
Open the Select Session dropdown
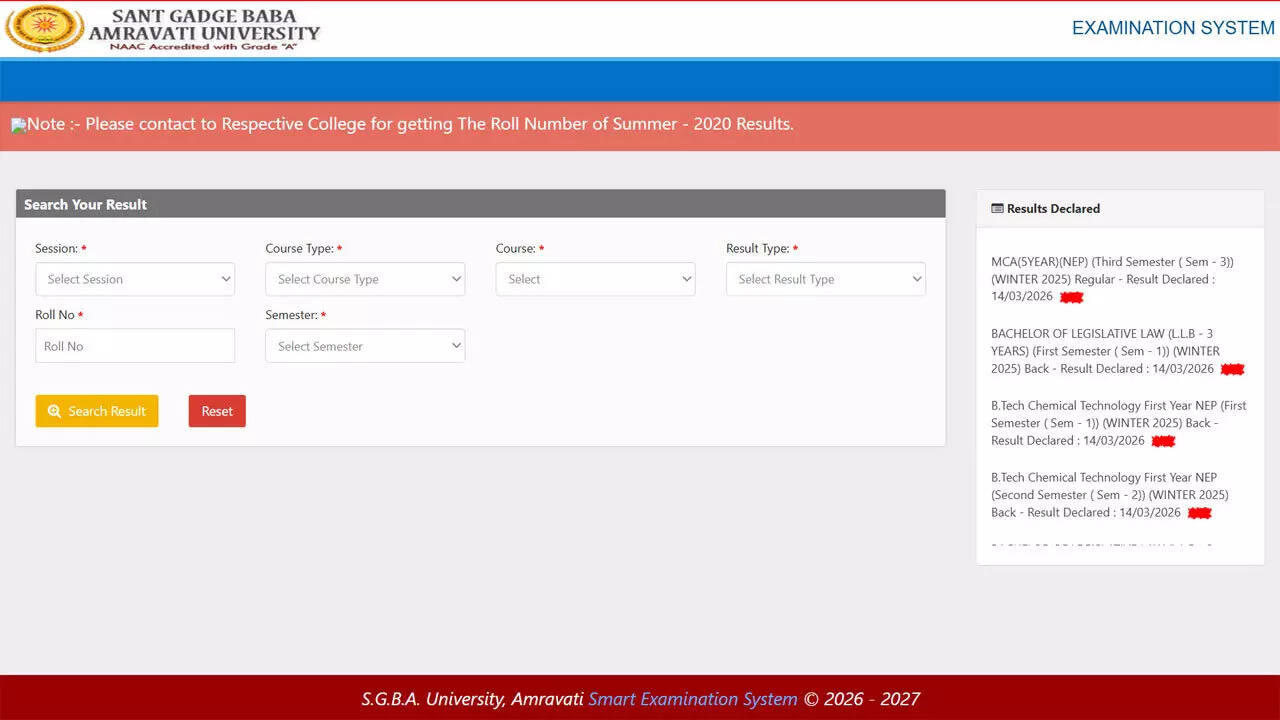point(135,279)
